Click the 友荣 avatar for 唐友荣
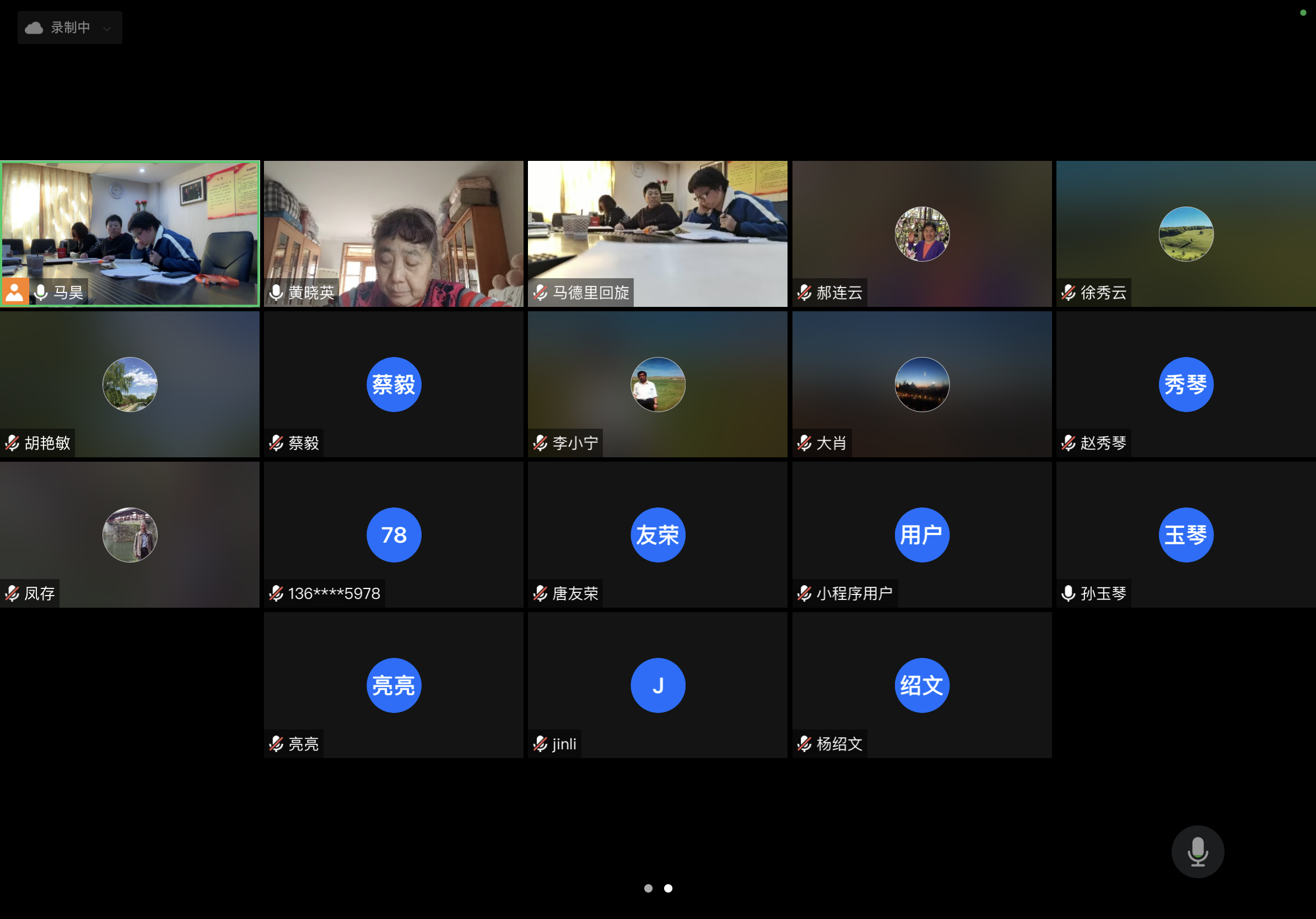The image size is (1316, 919). point(657,534)
